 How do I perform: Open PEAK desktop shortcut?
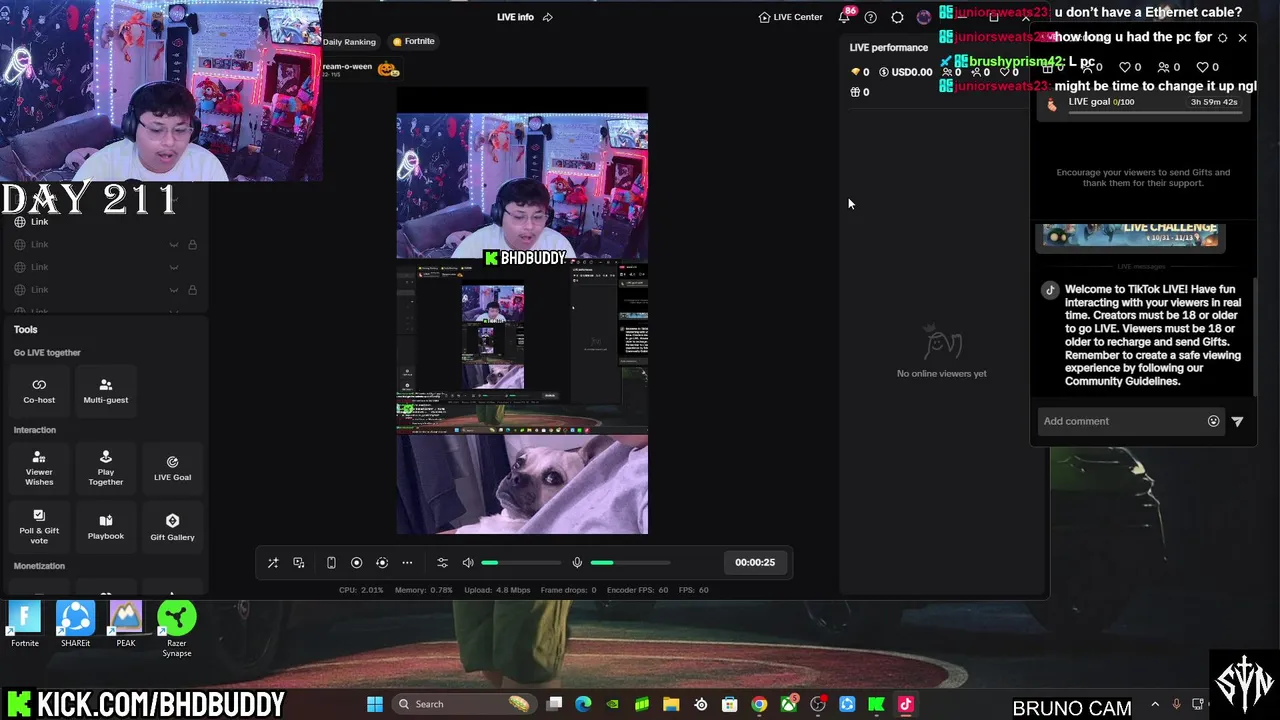[x=125, y=625]
